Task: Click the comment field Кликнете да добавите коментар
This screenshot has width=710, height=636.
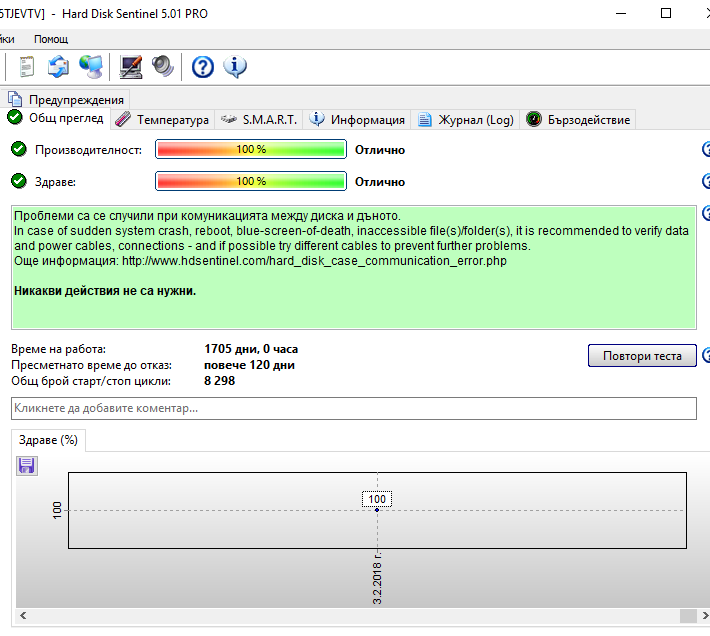Action: (x=354, y=408)
